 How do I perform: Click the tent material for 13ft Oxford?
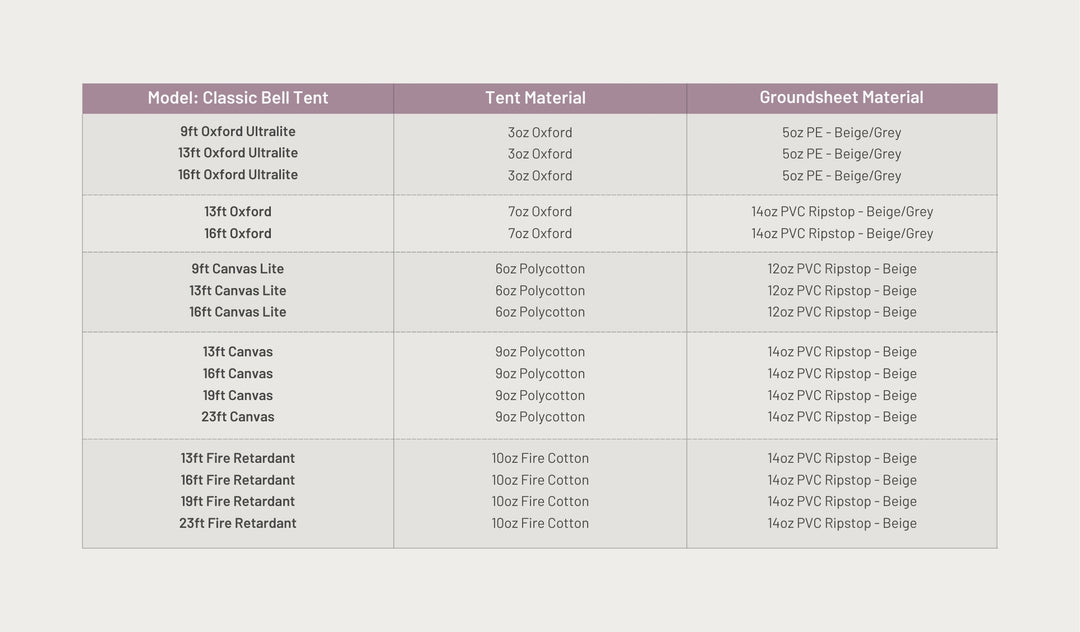tap(540, 212)
